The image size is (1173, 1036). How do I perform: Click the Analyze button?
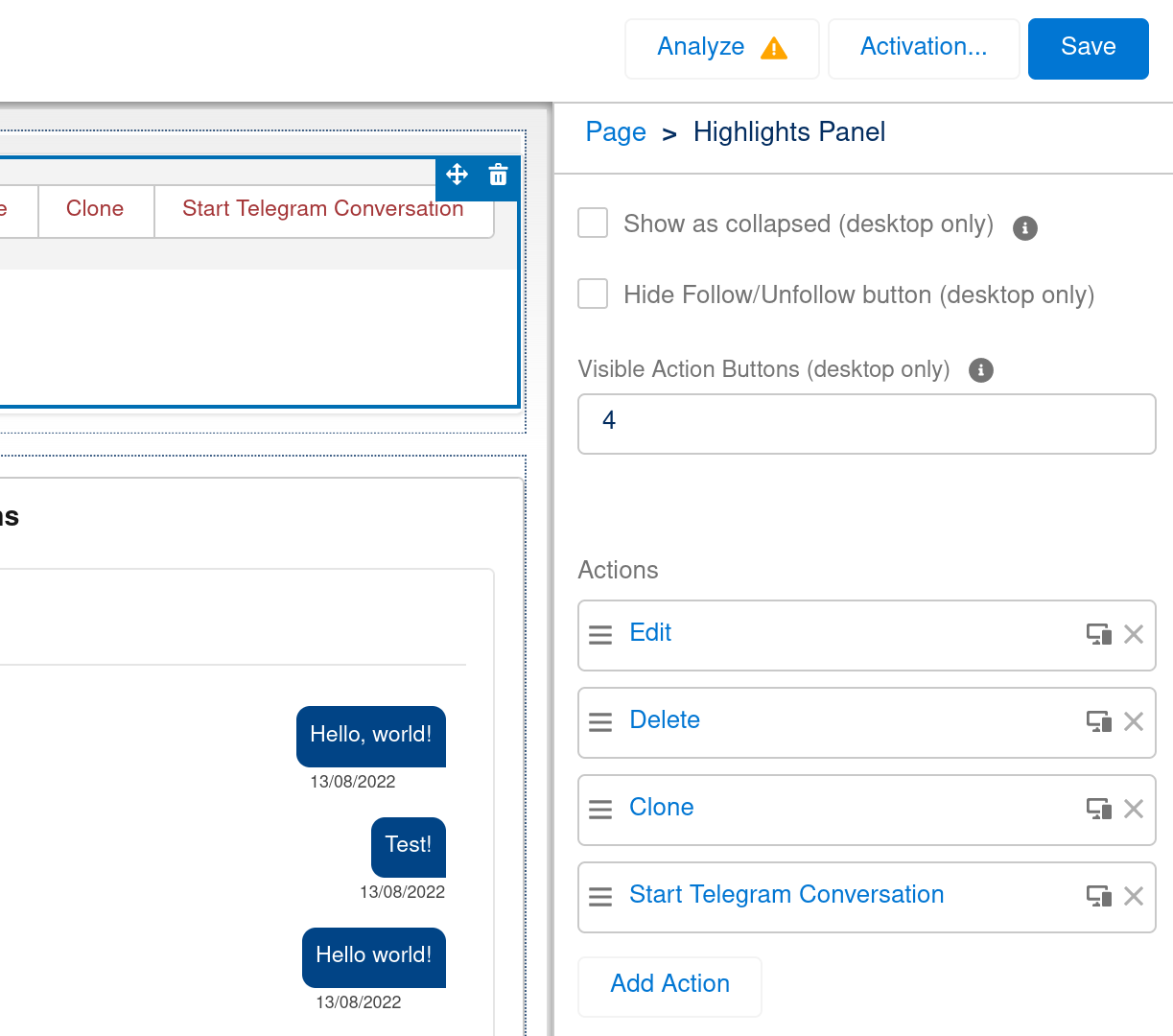point(722,49)
